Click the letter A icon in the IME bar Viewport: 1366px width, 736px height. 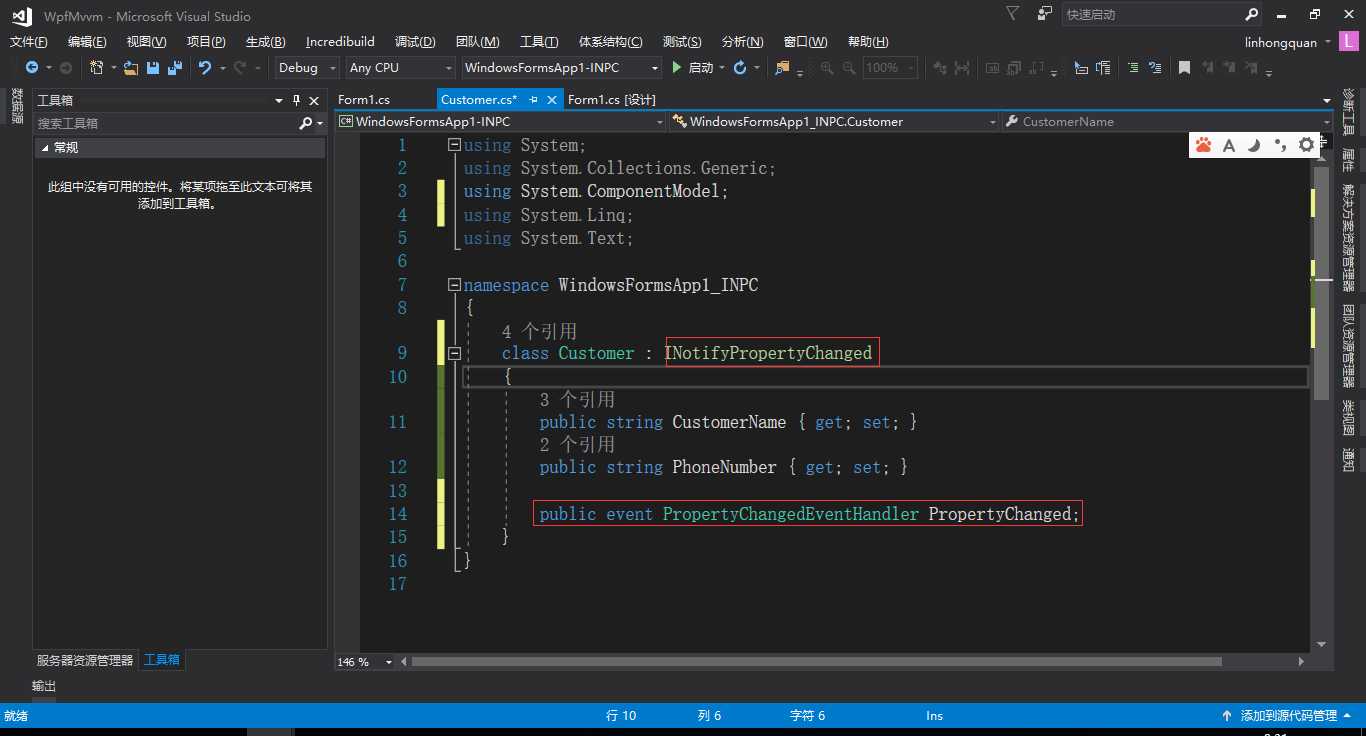(1229, 145)
